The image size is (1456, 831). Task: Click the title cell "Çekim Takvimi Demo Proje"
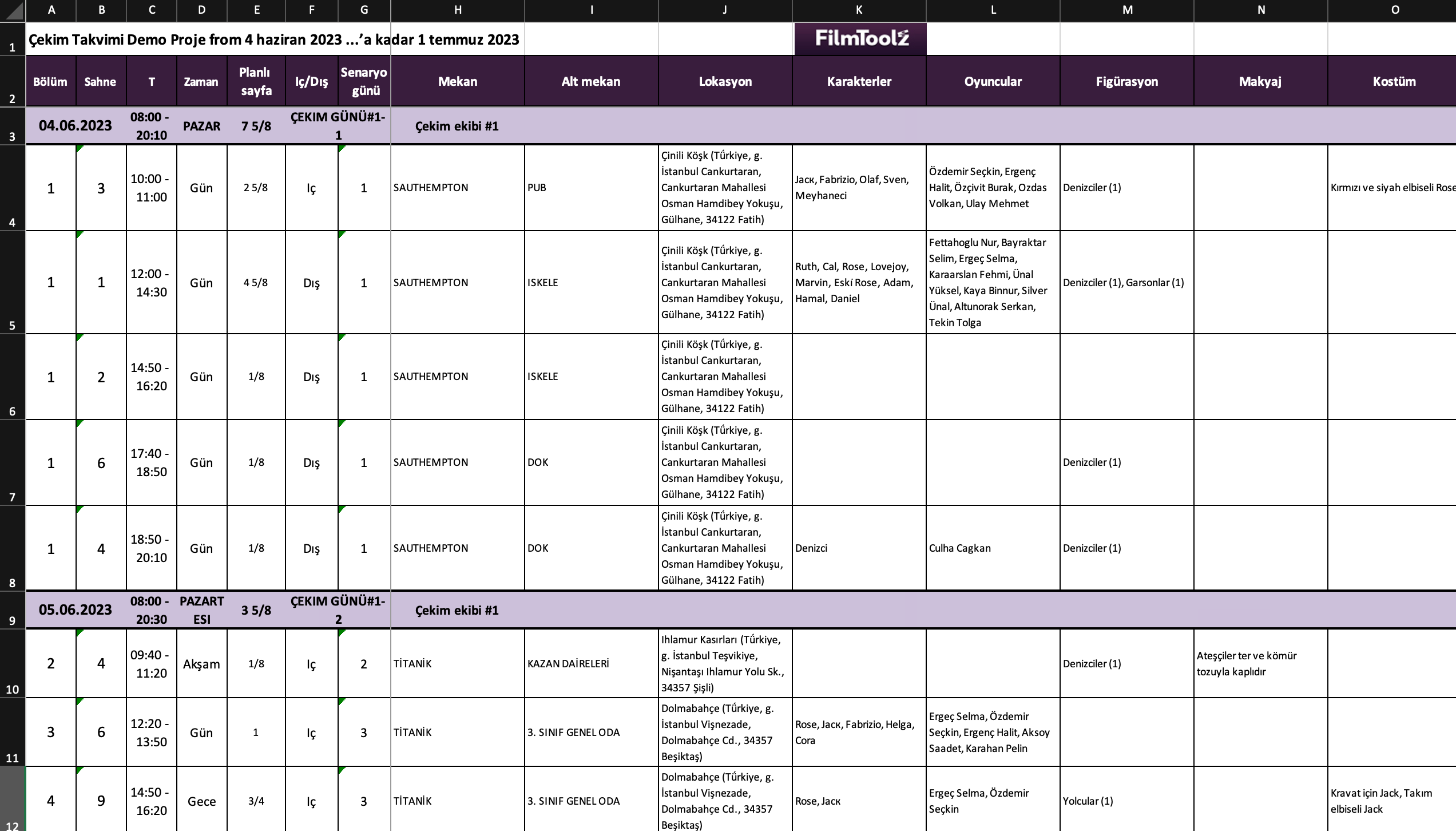274,39
